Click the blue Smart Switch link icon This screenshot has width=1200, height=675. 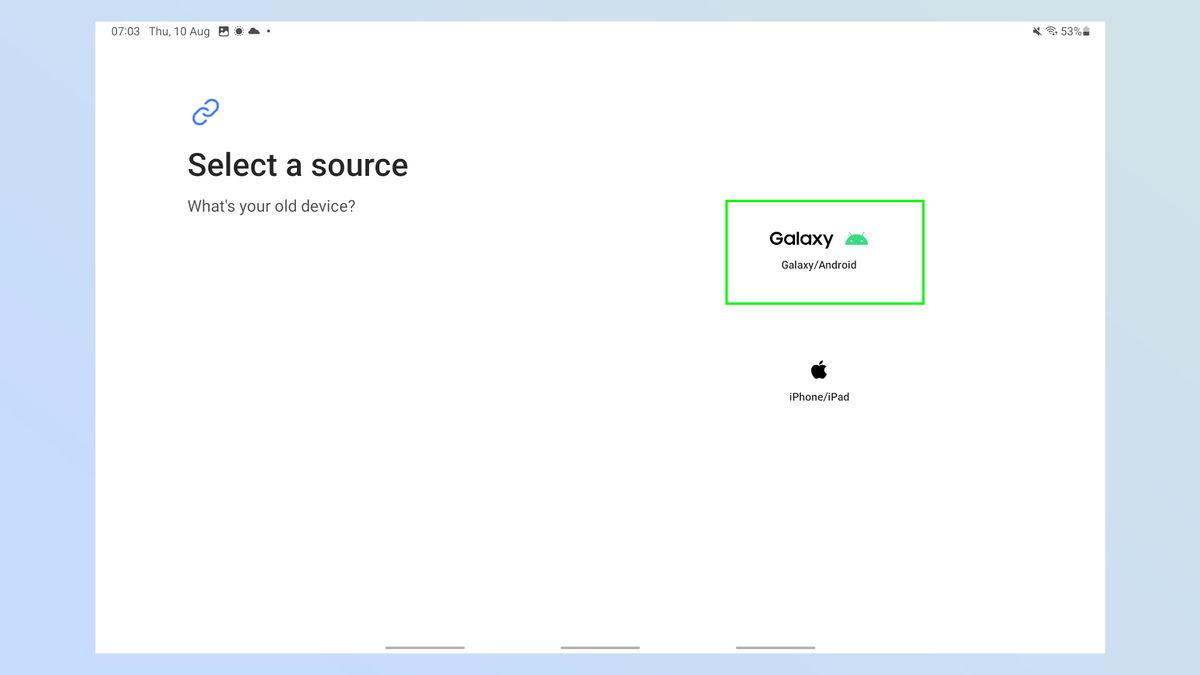pos(204,112)
